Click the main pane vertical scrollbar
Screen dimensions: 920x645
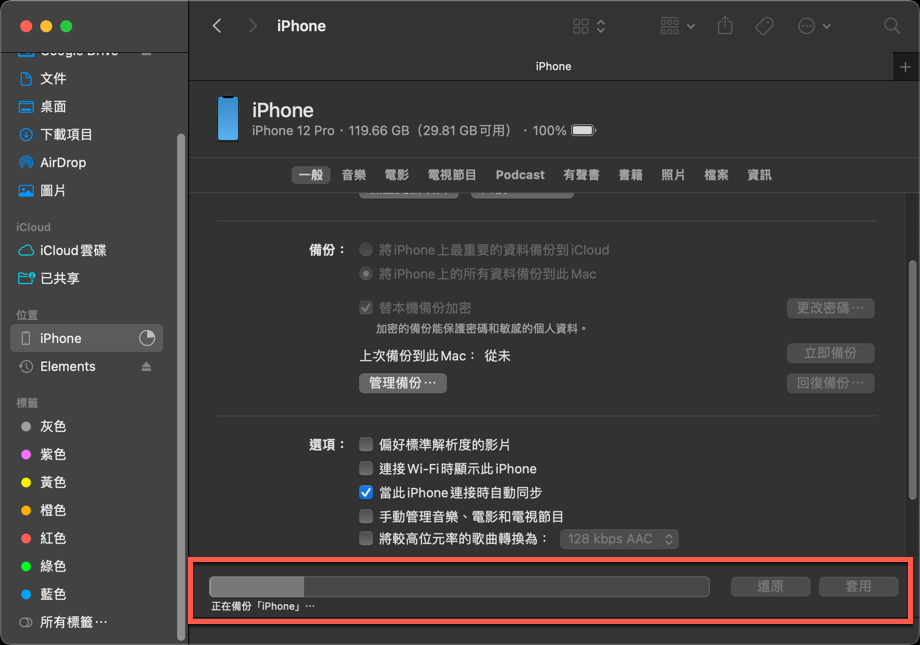click(x=913, y=380)
